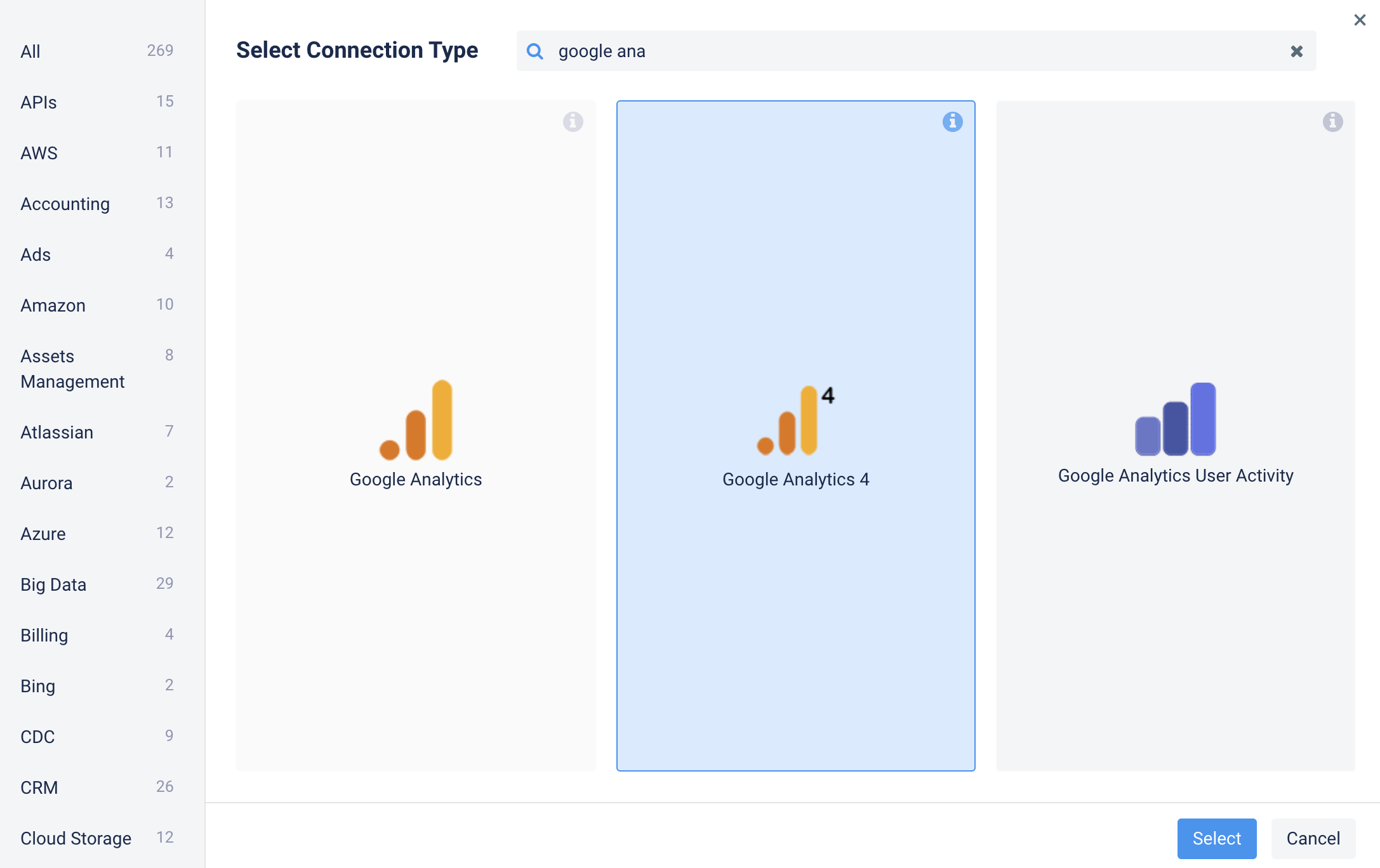
Task: Choose the Google Analytics card
Action: pos(416,436)
